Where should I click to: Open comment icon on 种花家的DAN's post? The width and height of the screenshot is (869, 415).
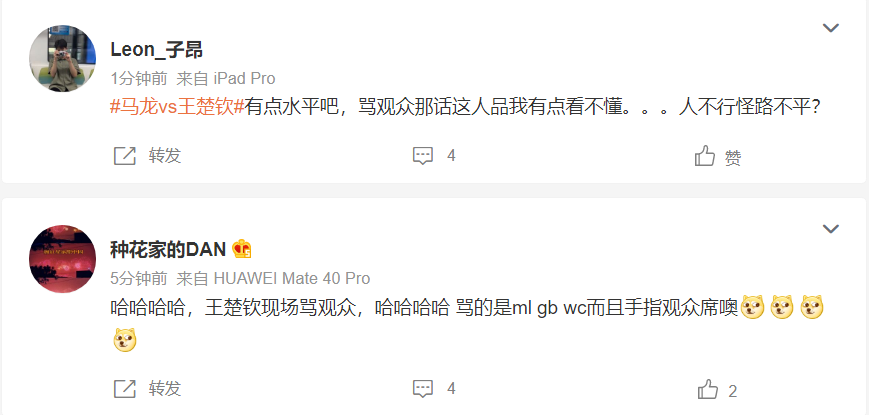(x=423, y=389)
